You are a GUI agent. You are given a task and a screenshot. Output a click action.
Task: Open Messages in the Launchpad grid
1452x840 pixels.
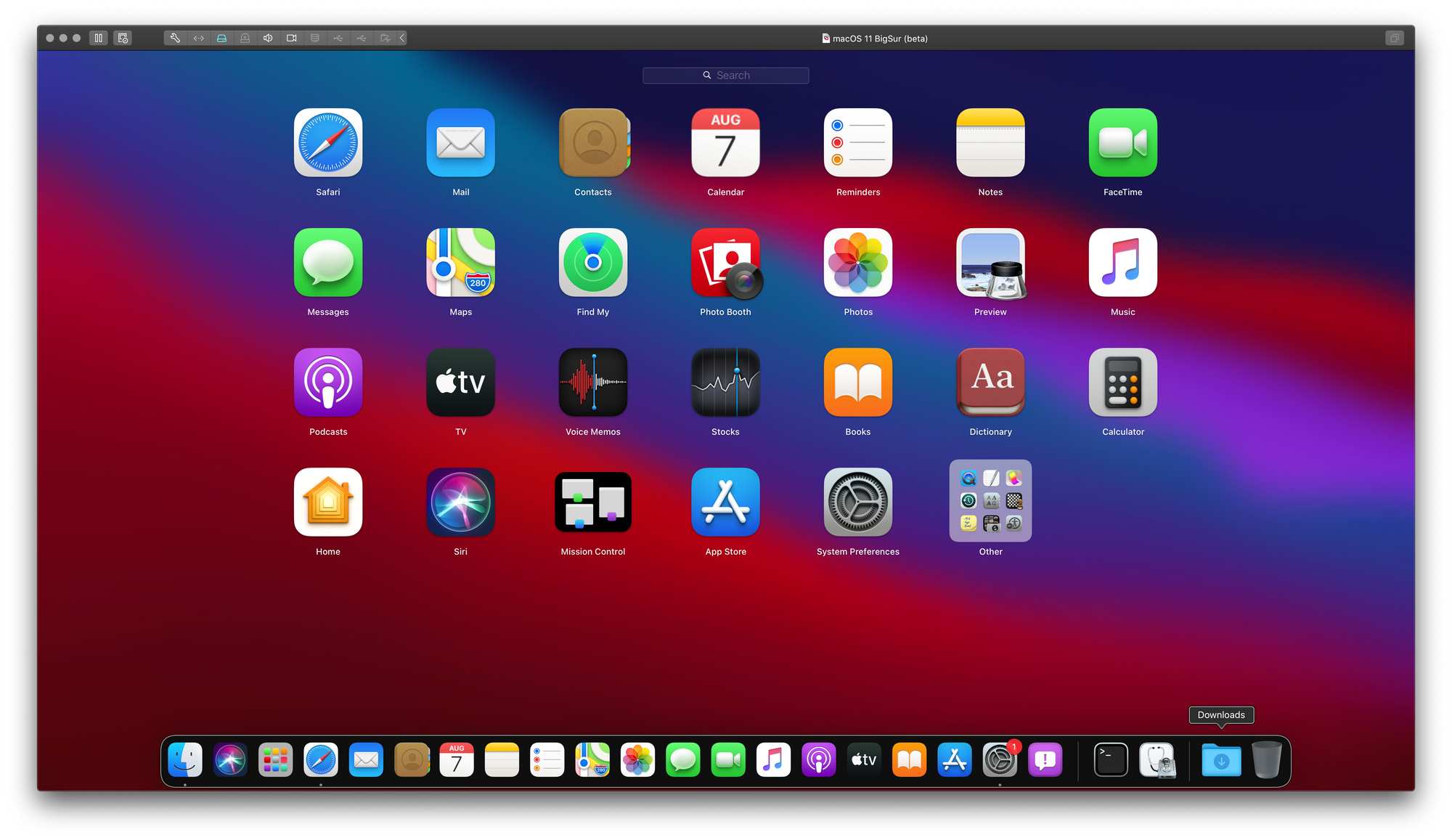point(328,263)
